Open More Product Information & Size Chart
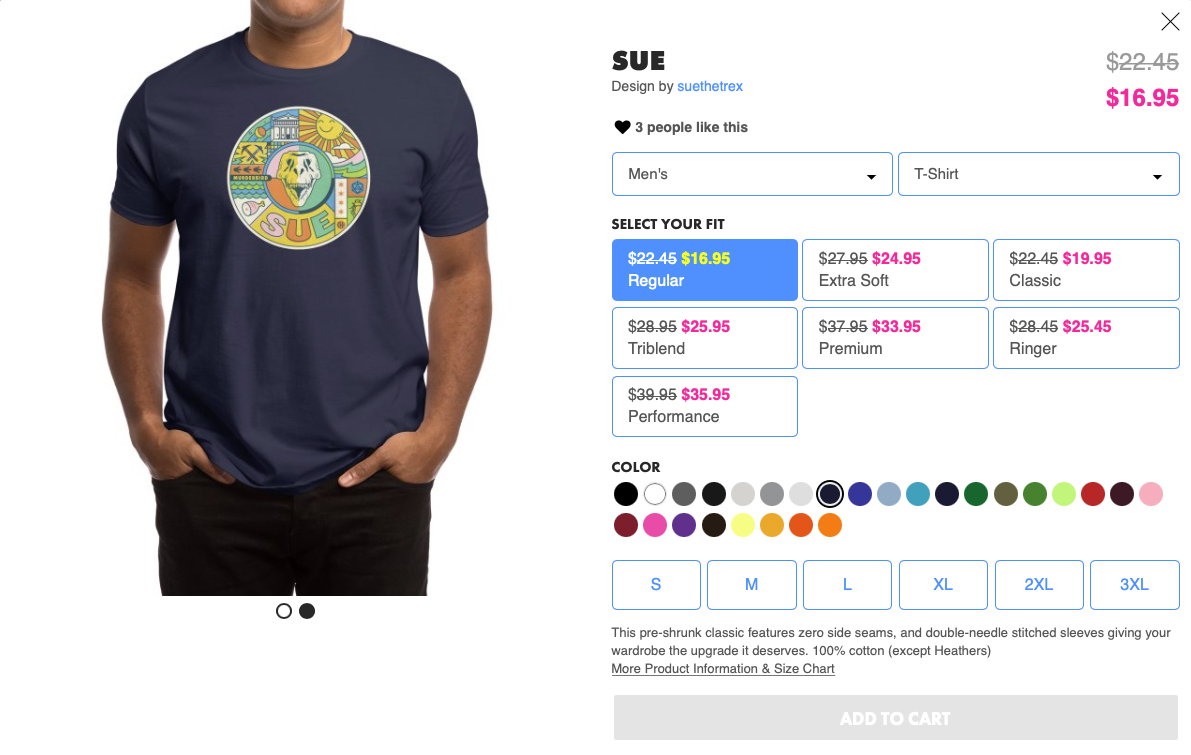The height and width of the screenshot is (755, 1191). point(723,669)
